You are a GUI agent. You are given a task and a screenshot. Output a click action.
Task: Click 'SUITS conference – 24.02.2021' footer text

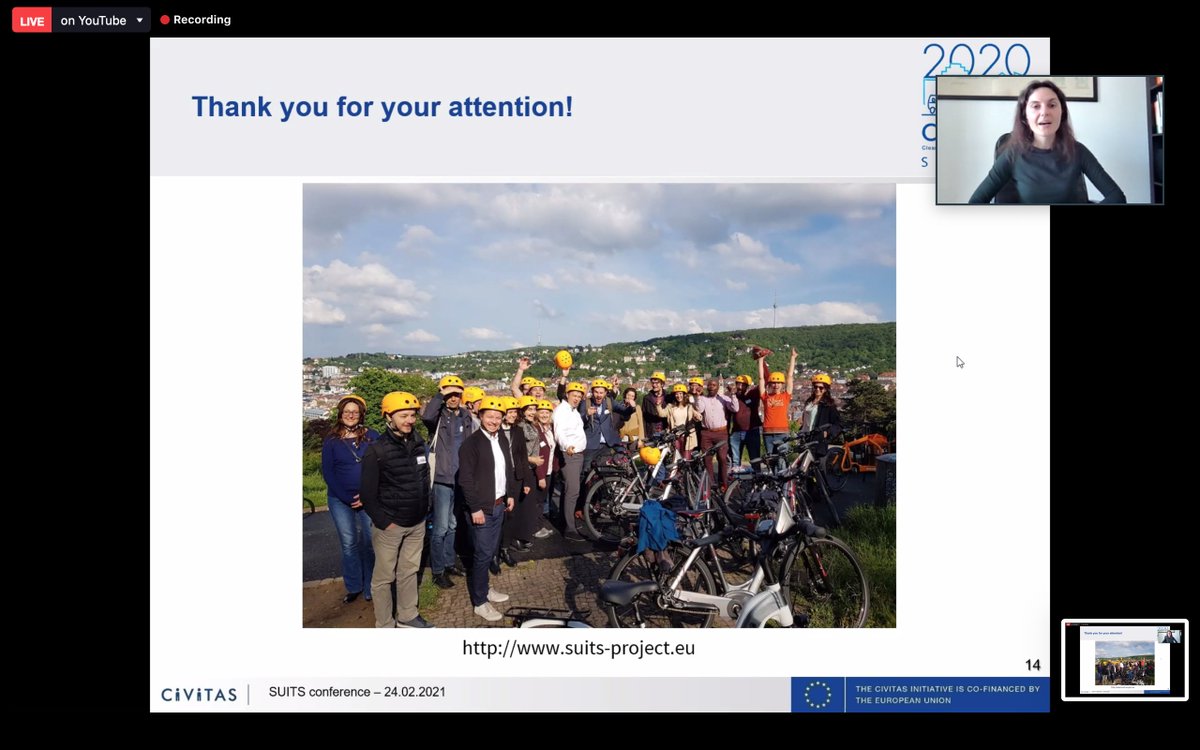(x=357, y=692)
